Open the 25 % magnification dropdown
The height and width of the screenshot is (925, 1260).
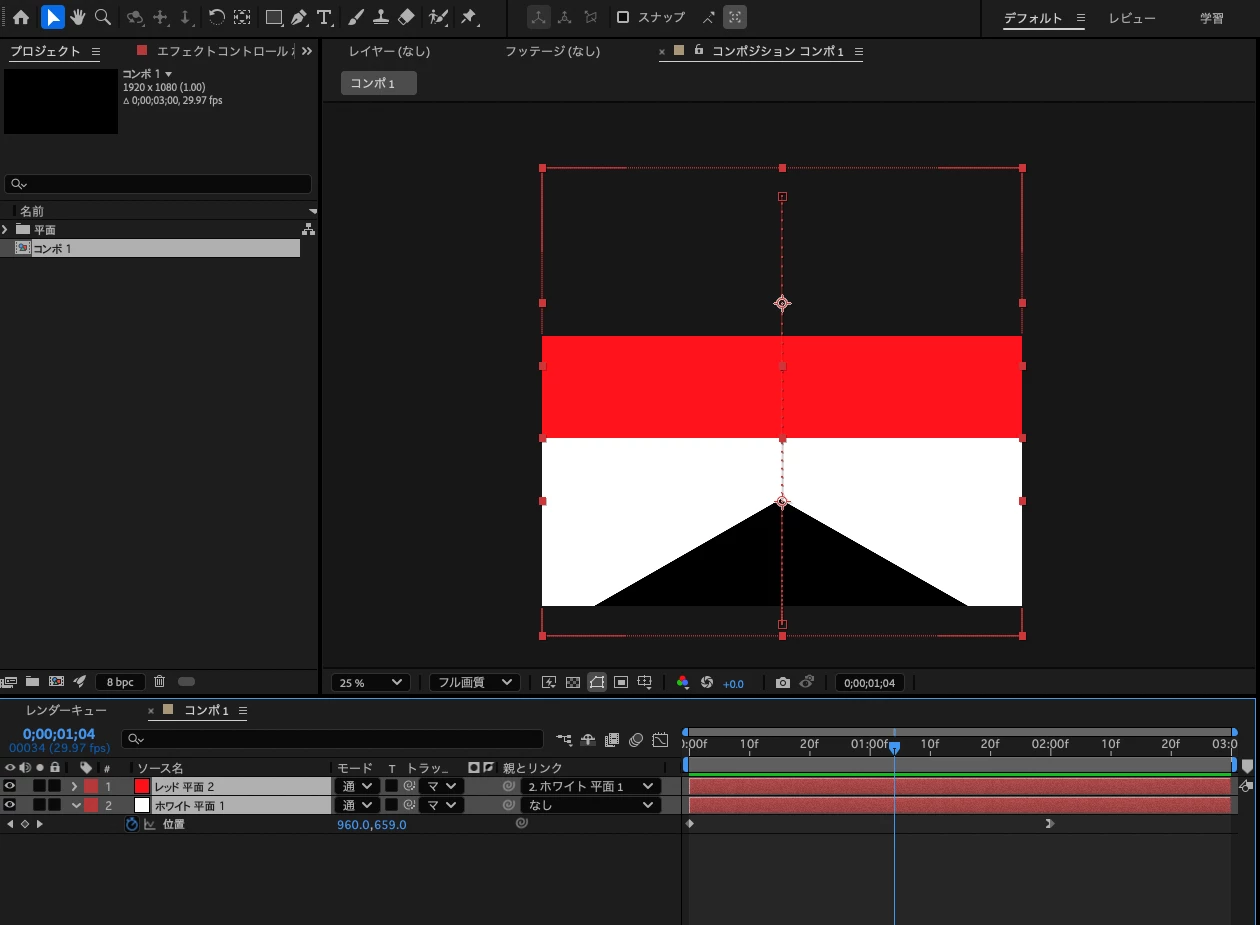[371, 683]
